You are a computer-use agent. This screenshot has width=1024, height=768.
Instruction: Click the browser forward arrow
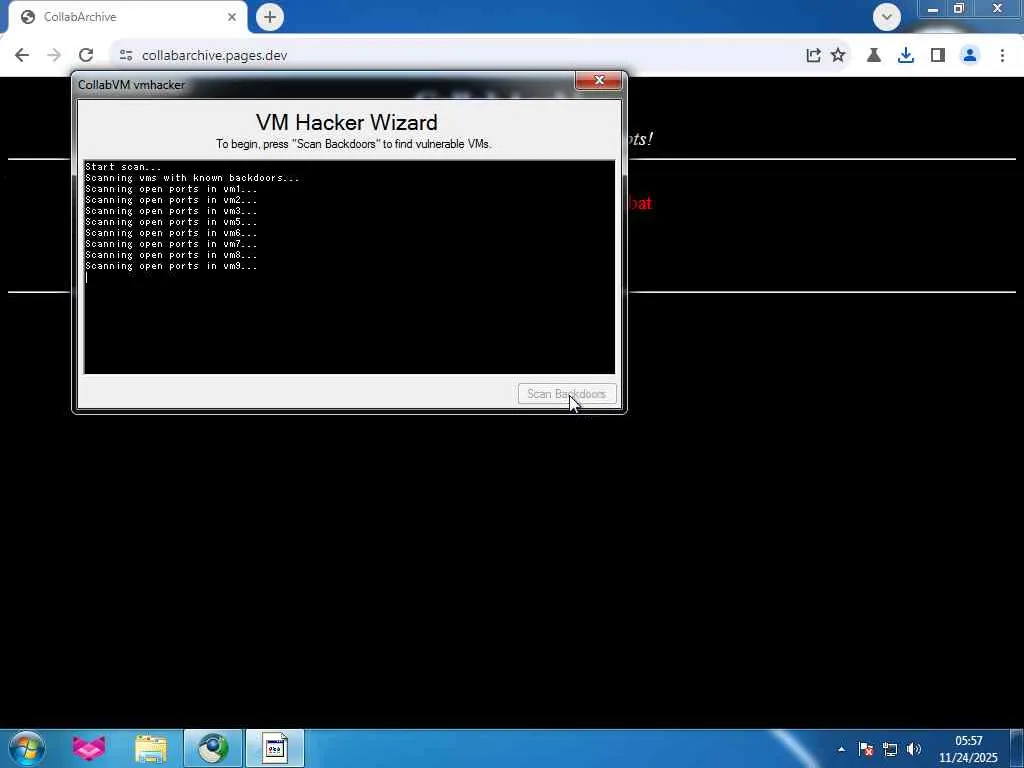tap(54, 56)
